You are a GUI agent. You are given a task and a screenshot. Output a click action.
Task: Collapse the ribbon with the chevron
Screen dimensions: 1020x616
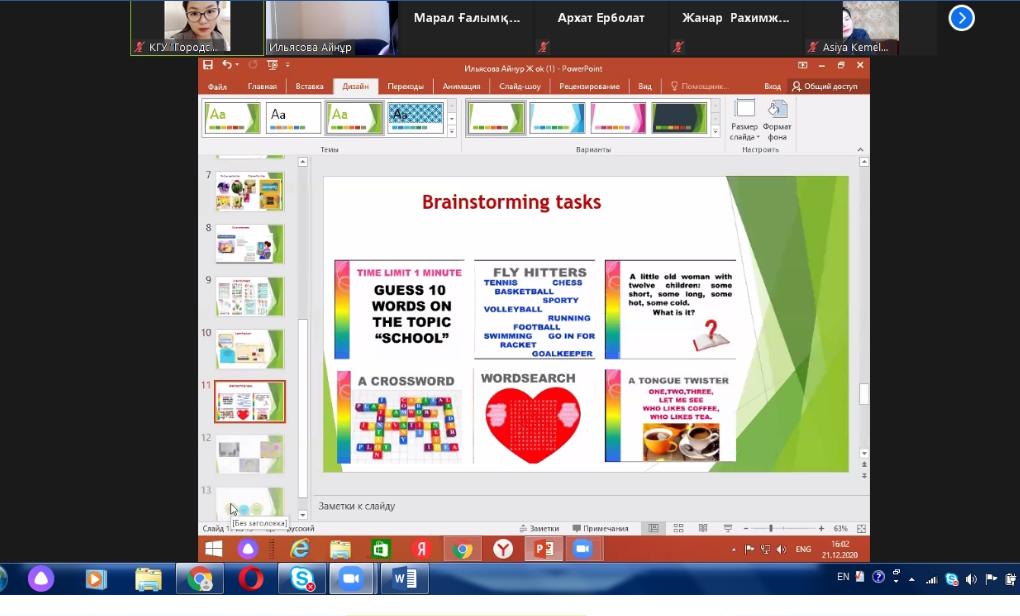pyautogui.click(x=861, y=150)
